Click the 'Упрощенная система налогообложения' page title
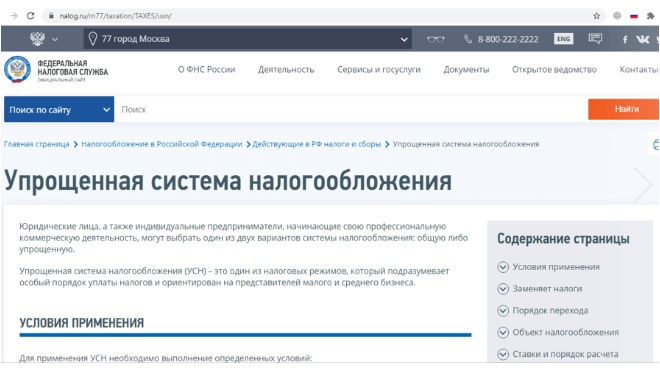 pyautogui.click(x=228, y=181)
